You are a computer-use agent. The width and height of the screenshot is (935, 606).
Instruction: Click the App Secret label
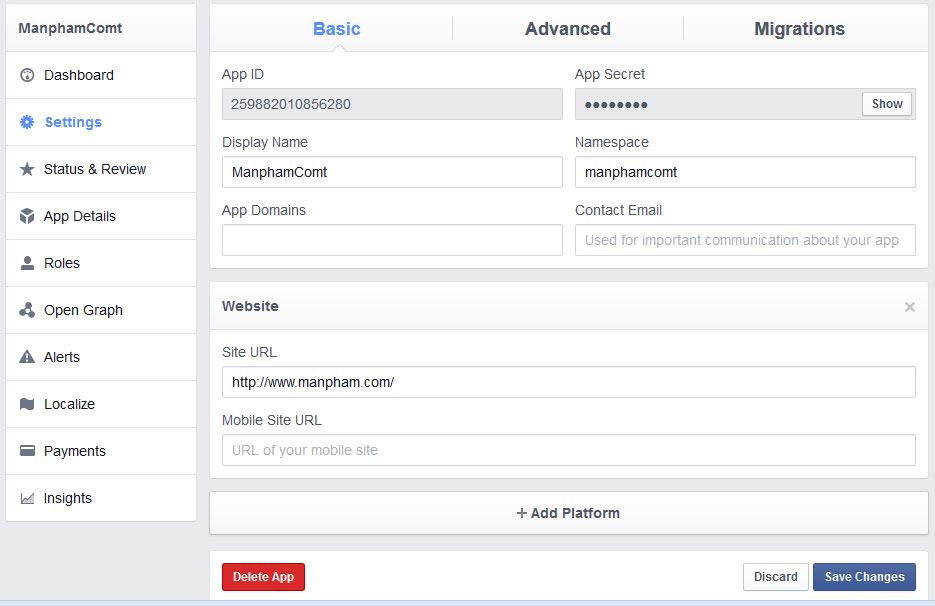(x=609, y=75)
